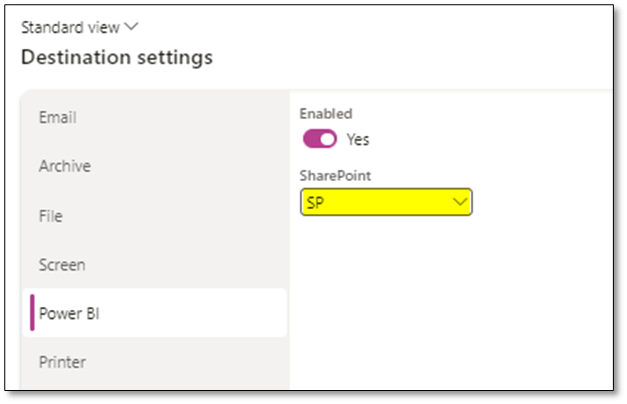This screenshot has width=627, height=404.
Task: Click the Destination settings heading
Action: click(116, 57)
